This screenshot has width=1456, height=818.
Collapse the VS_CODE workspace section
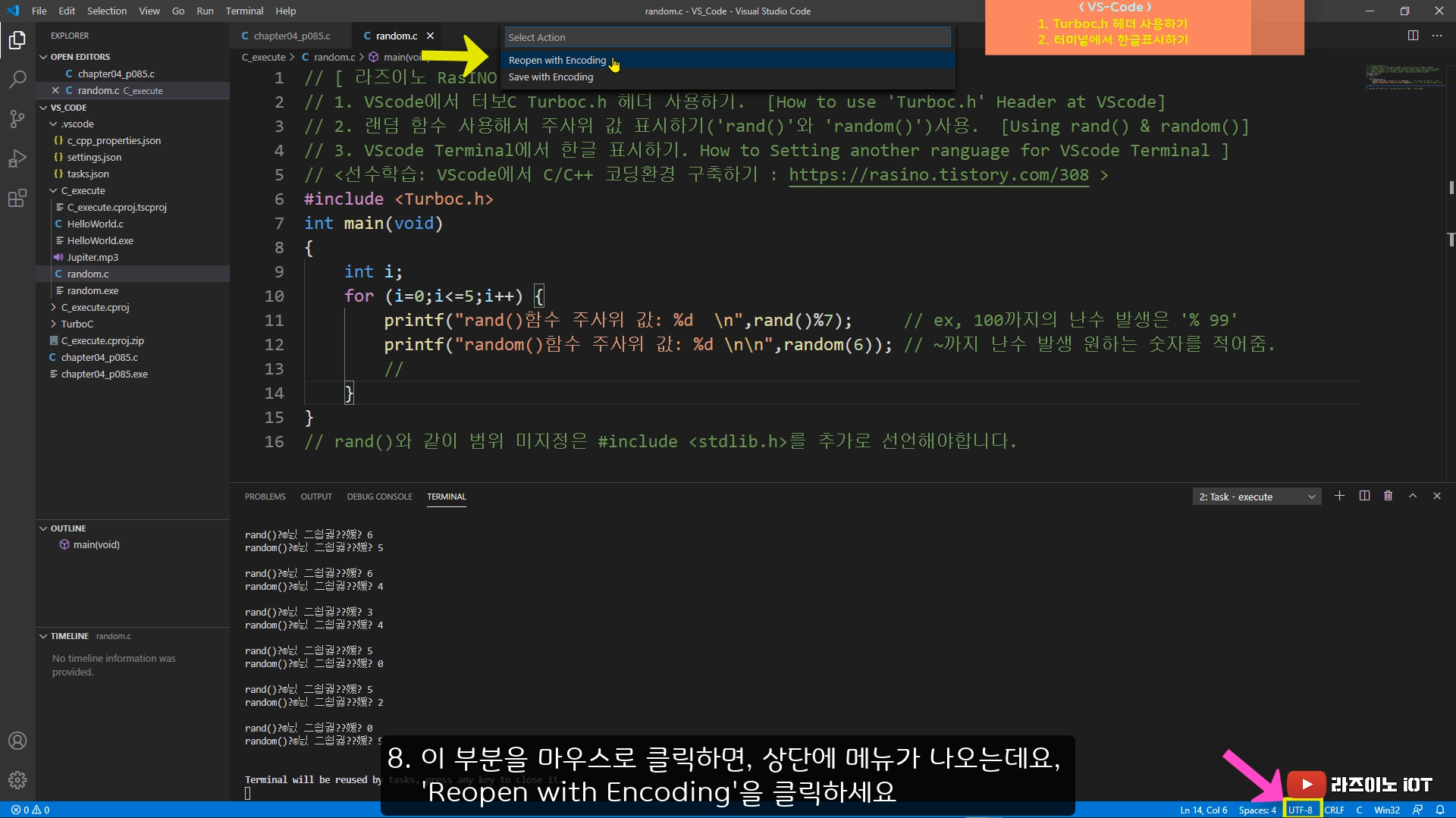(68, 108)
